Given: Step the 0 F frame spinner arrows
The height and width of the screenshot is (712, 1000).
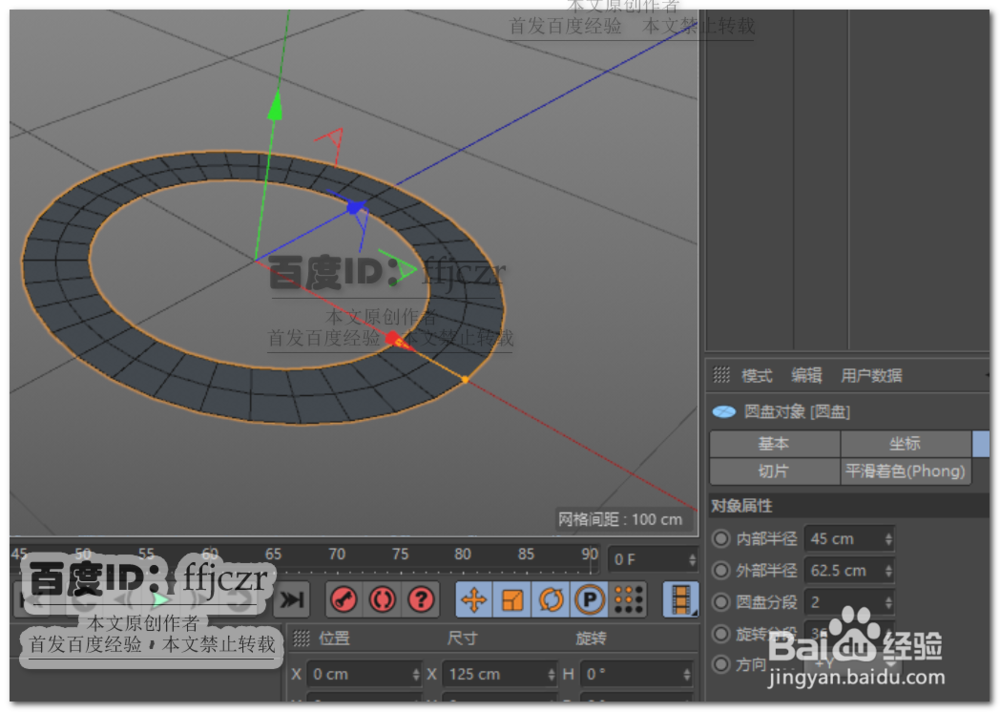Looking at the screenshot, I should click(693, 560).
